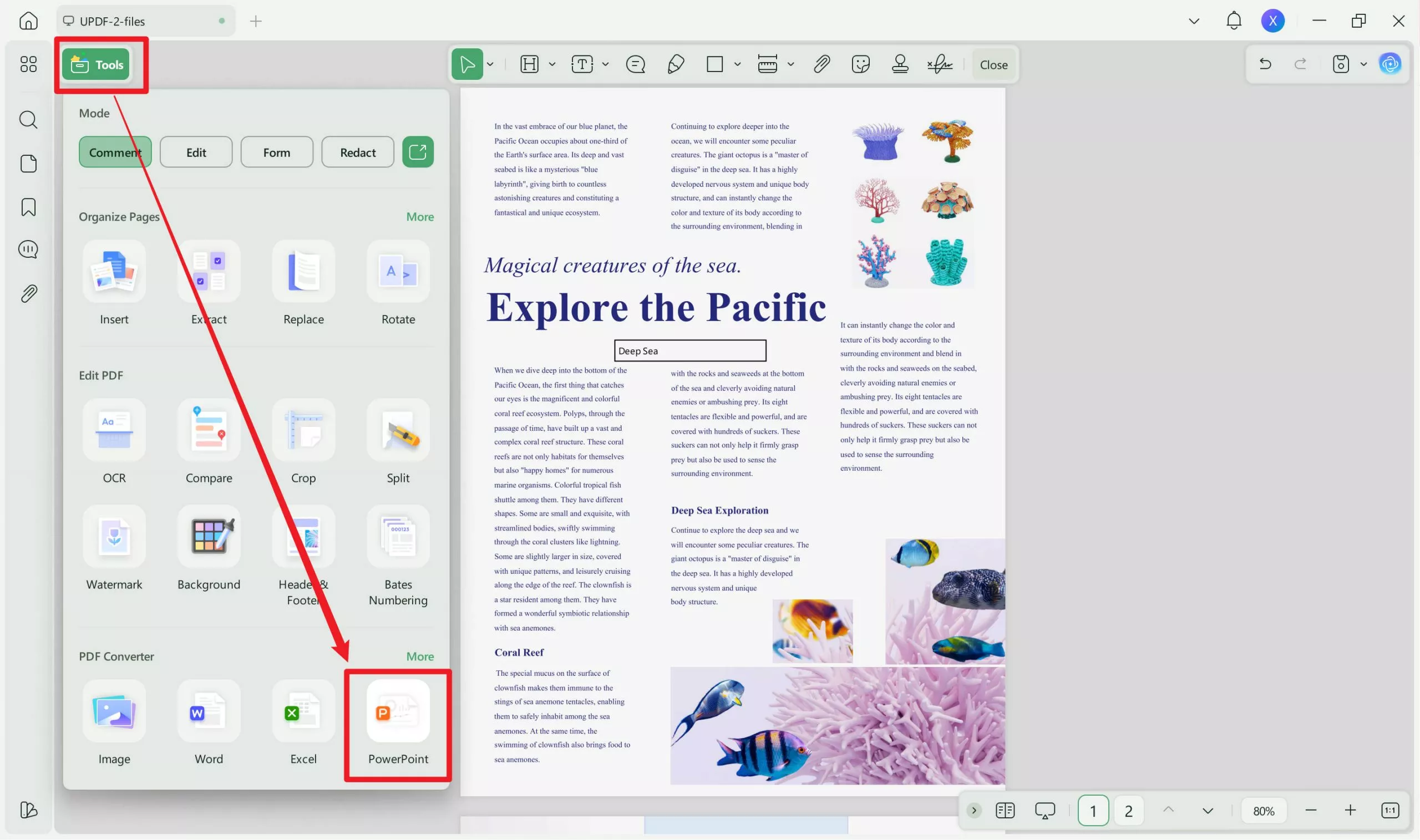Expand the text tool dropdown arrow
The width and height of the screenshot is (1420, 840).
pos(605,64)
